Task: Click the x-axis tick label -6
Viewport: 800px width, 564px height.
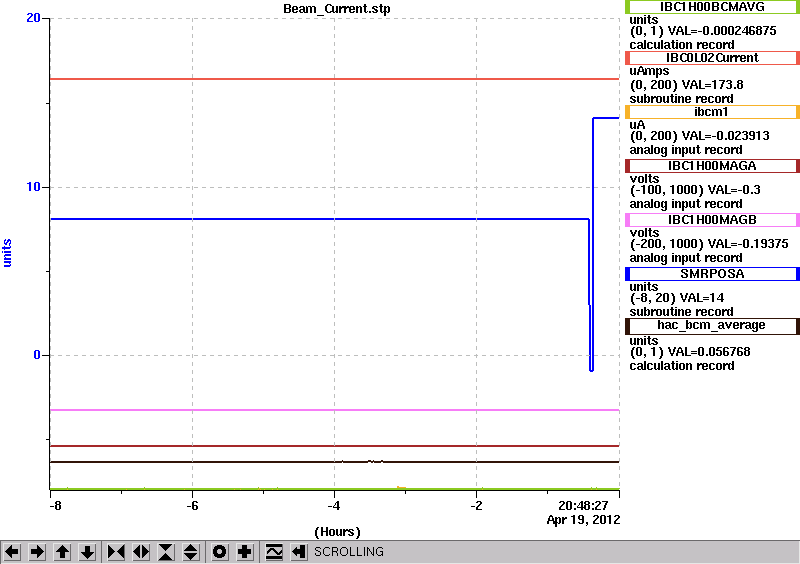Action: [x=192, y=506]
